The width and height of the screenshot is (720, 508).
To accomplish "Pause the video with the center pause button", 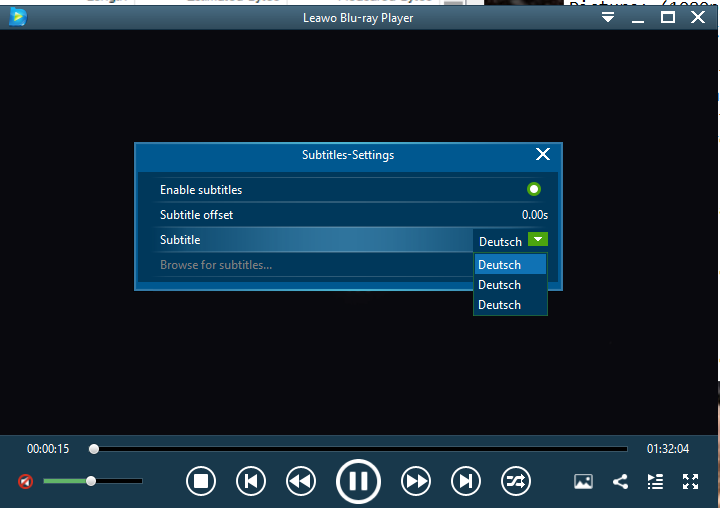I will pyautogui.click(x=358, y=481).
